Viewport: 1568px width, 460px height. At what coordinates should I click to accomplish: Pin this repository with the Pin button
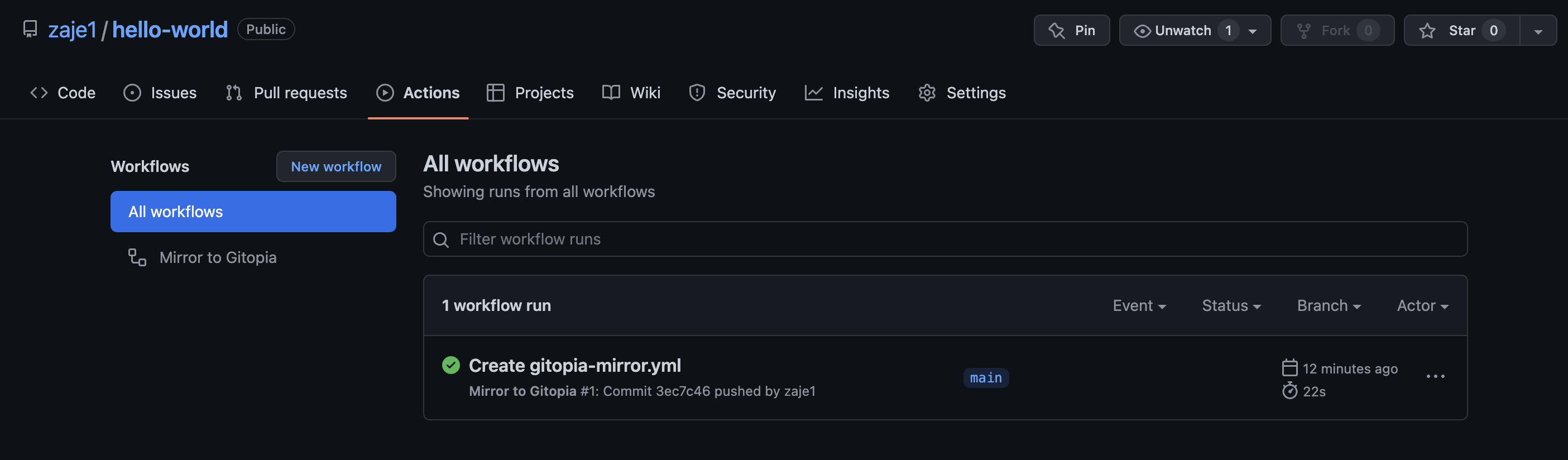coord(1071,30)
